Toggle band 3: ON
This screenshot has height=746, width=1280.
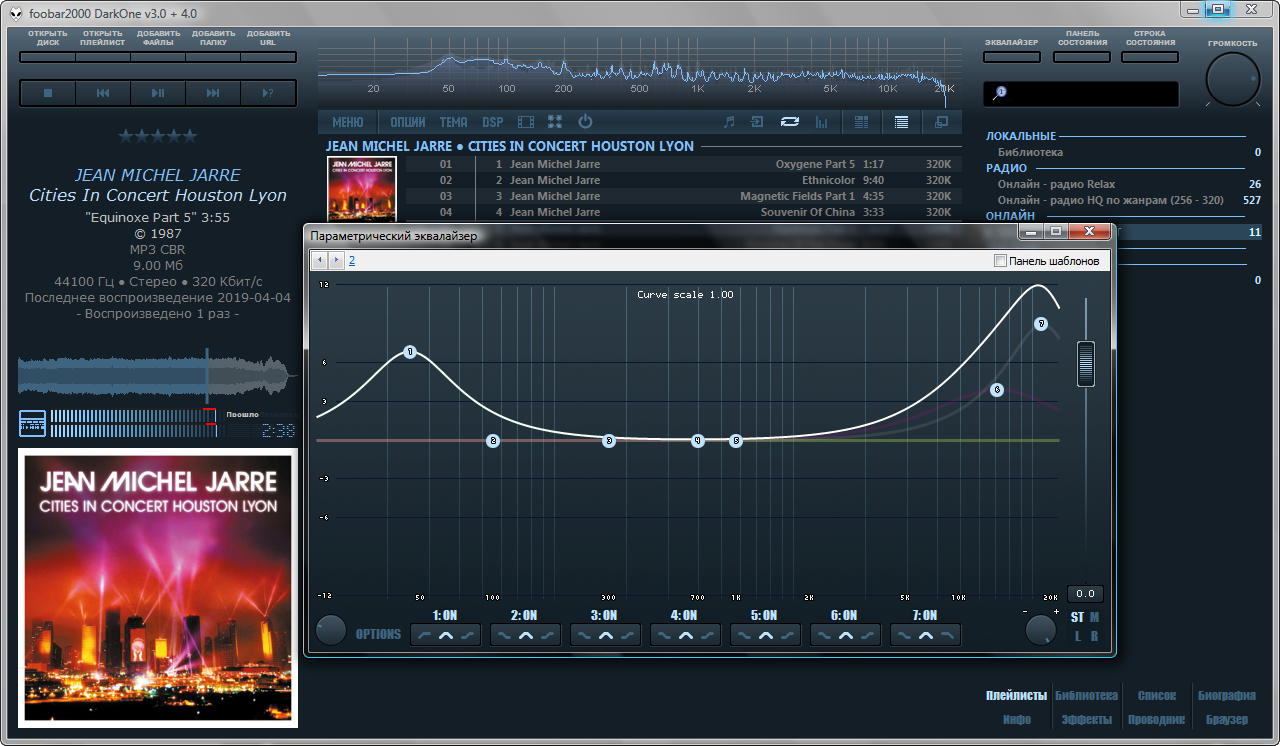point(605,616)
